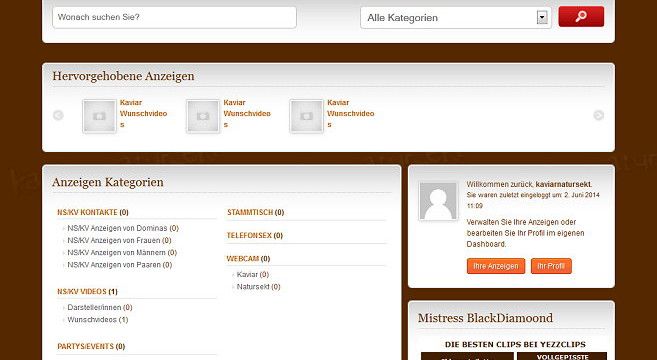Show next featured ads with right arrow
Screen dimensions: 657x360
[x=599, y=115]
